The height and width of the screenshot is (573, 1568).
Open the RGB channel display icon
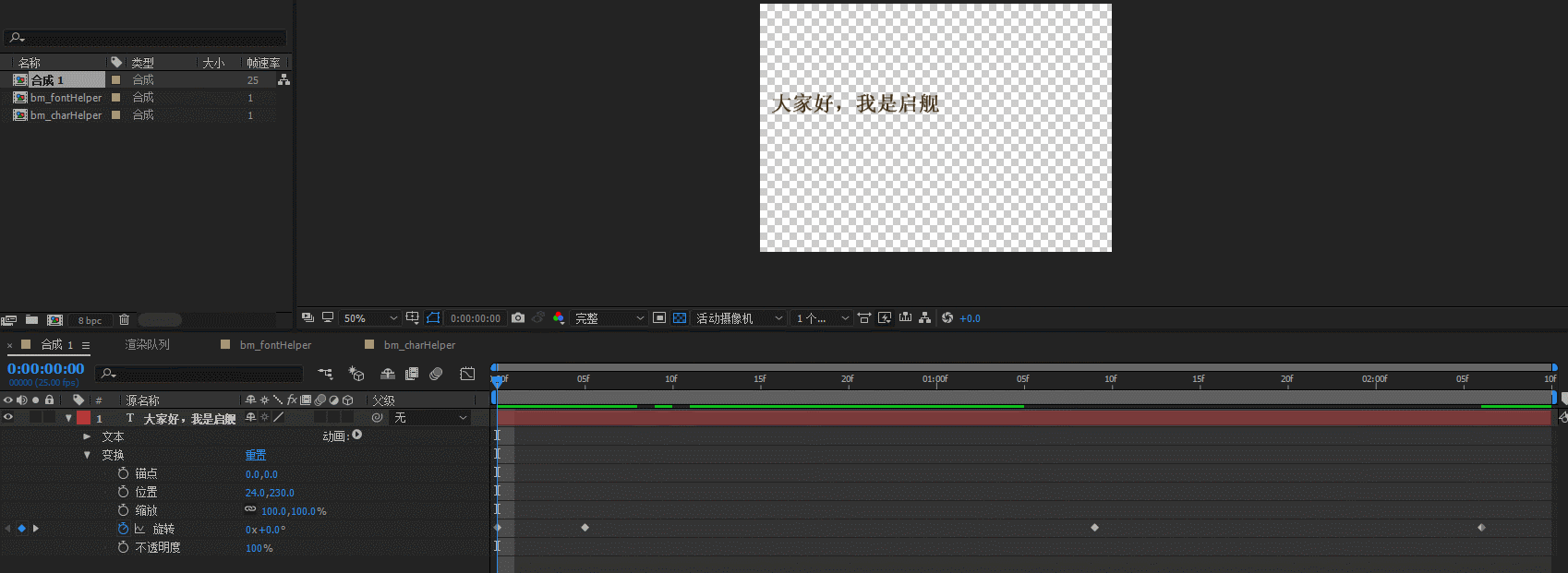(559, 317)
